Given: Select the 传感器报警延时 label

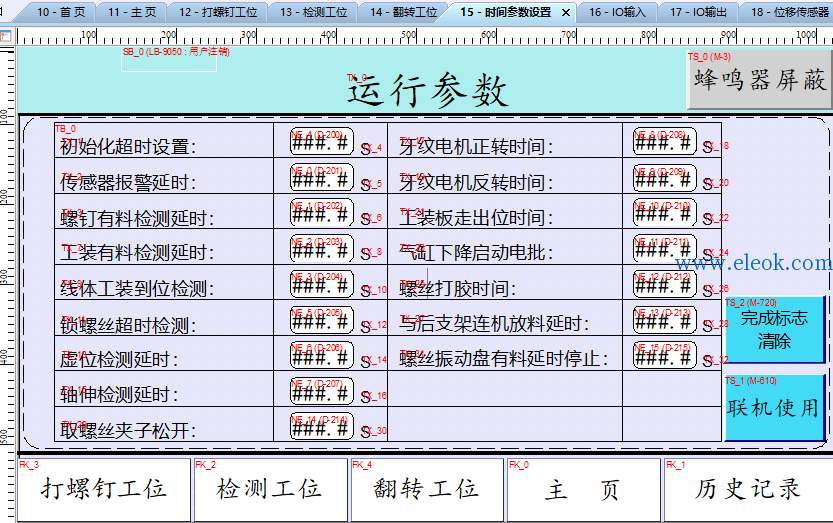Looking at the screenshot, I should click(128, 182).
